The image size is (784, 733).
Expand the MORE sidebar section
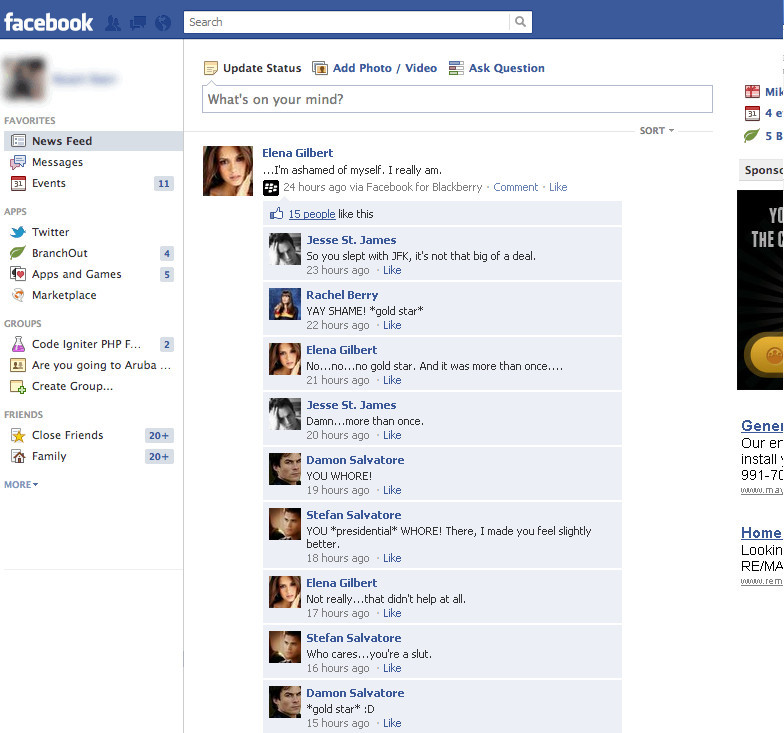tap(21, 484)
